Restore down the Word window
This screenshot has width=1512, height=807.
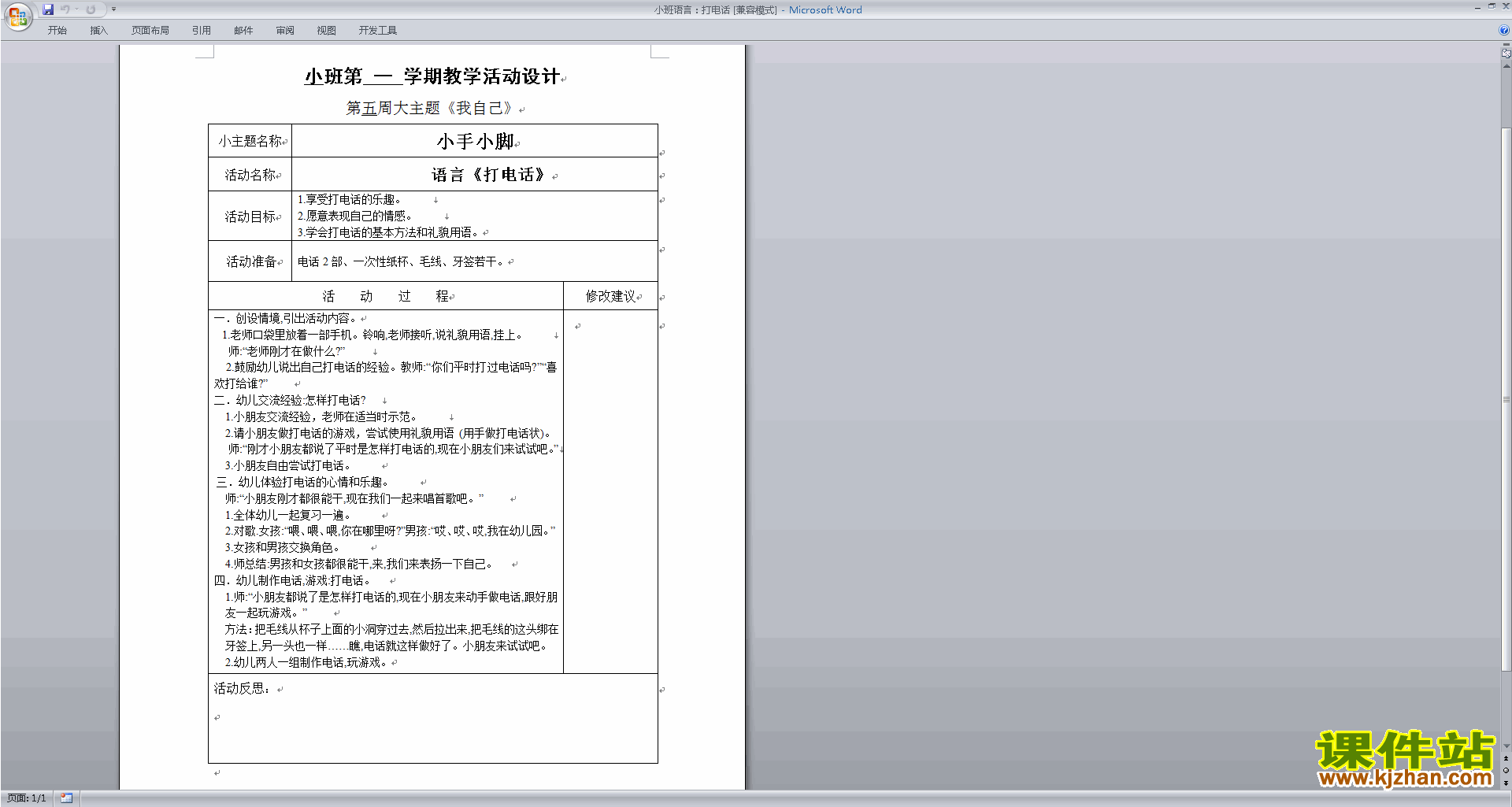coord(1492,6)
